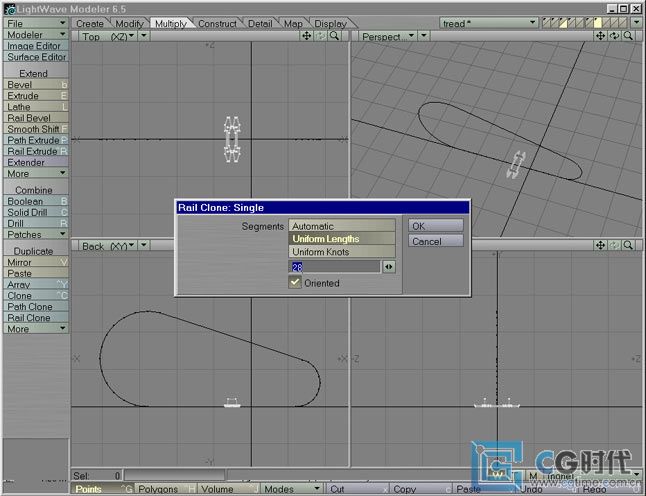Toggle the highlighted third layer button

click(x=563, y=23)
